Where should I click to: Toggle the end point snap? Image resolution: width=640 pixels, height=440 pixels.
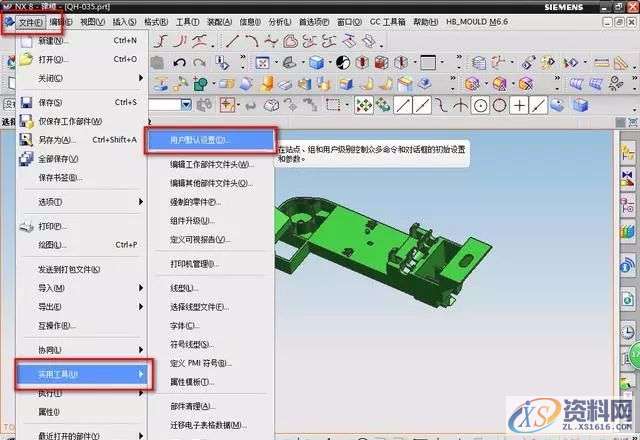point(403,105)
